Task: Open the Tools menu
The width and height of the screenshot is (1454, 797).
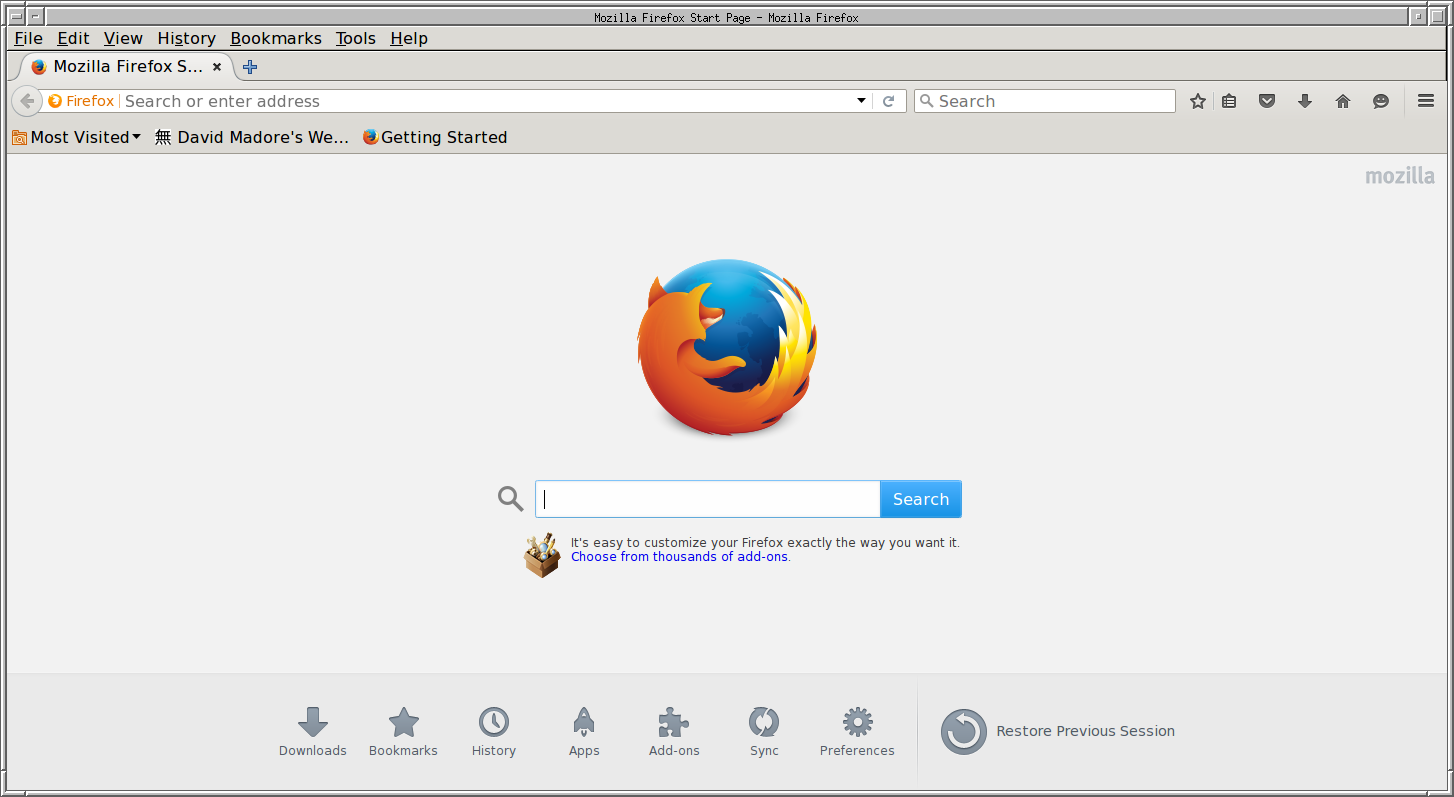Action: click(x=355, y=38)
